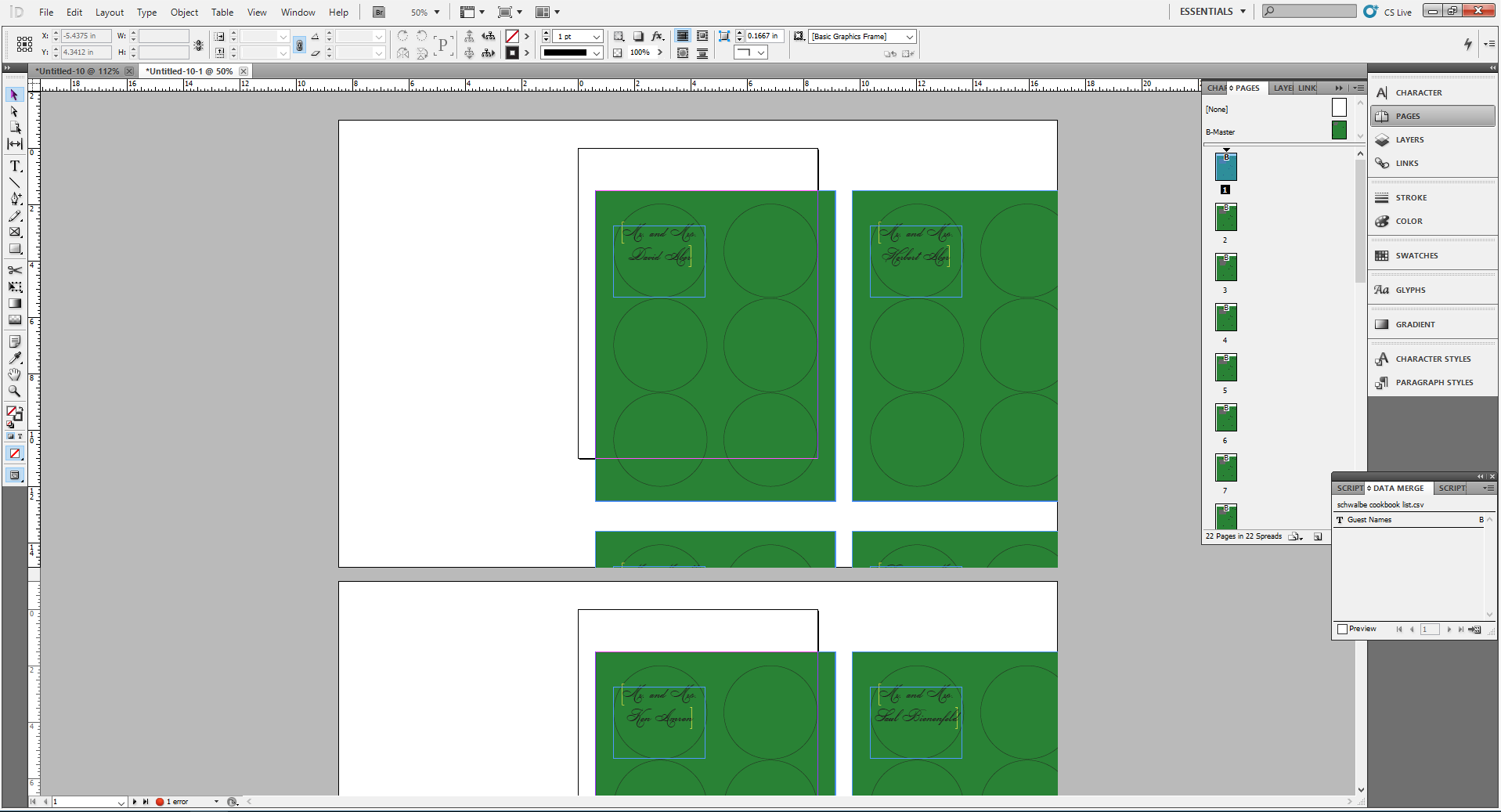Click the drop shadow icon
The height and width of the screenshot is (812, 1501).
pos(638,36)
